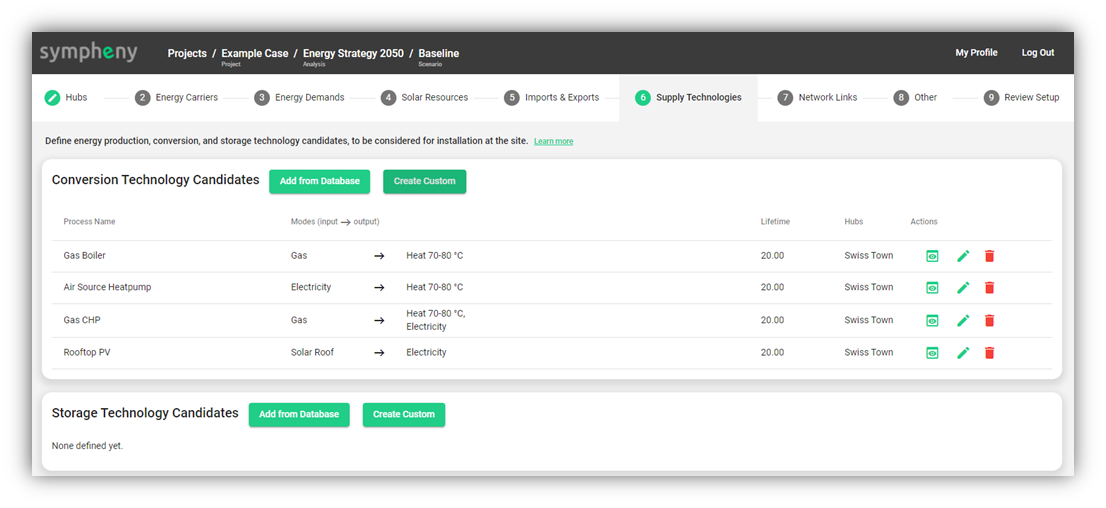Click the view icon for Gas Boiler
Screen dimensions: 1106x508
(x=932, y=256)
